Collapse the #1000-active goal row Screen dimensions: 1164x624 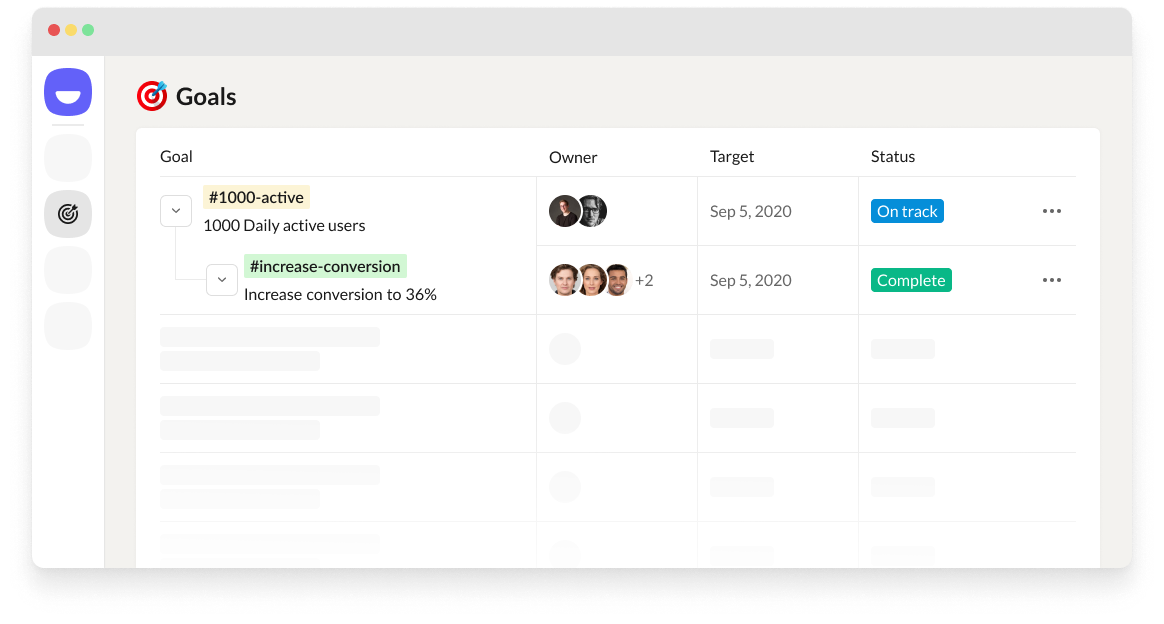(x=176, y=211)
